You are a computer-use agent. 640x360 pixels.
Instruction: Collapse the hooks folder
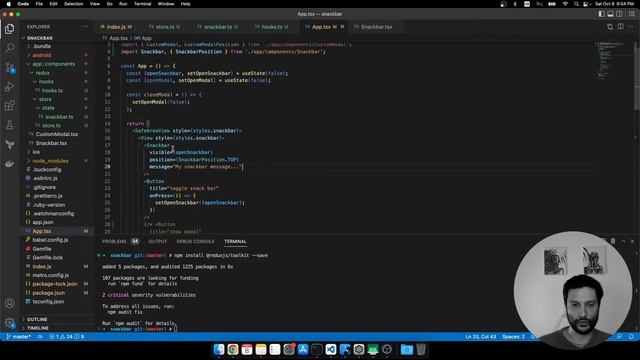pos(46,82)
